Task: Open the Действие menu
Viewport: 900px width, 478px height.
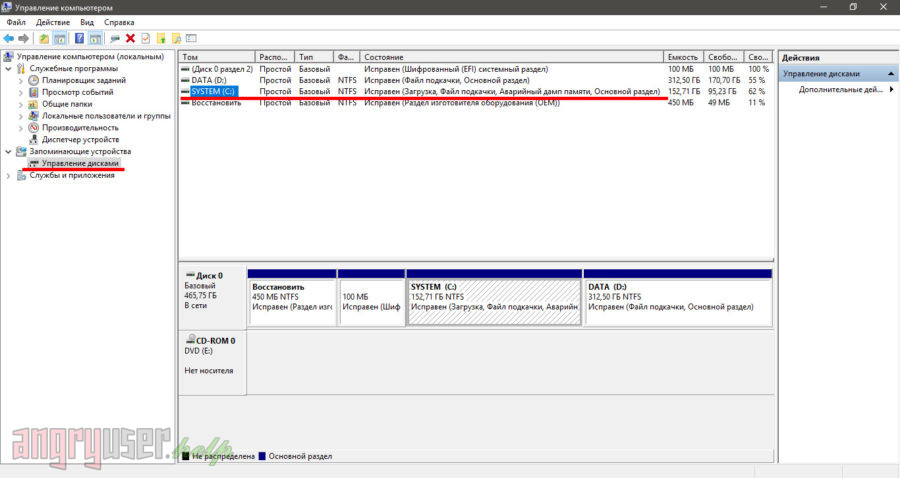Action: pyautogui.click(x=53, y=21)
